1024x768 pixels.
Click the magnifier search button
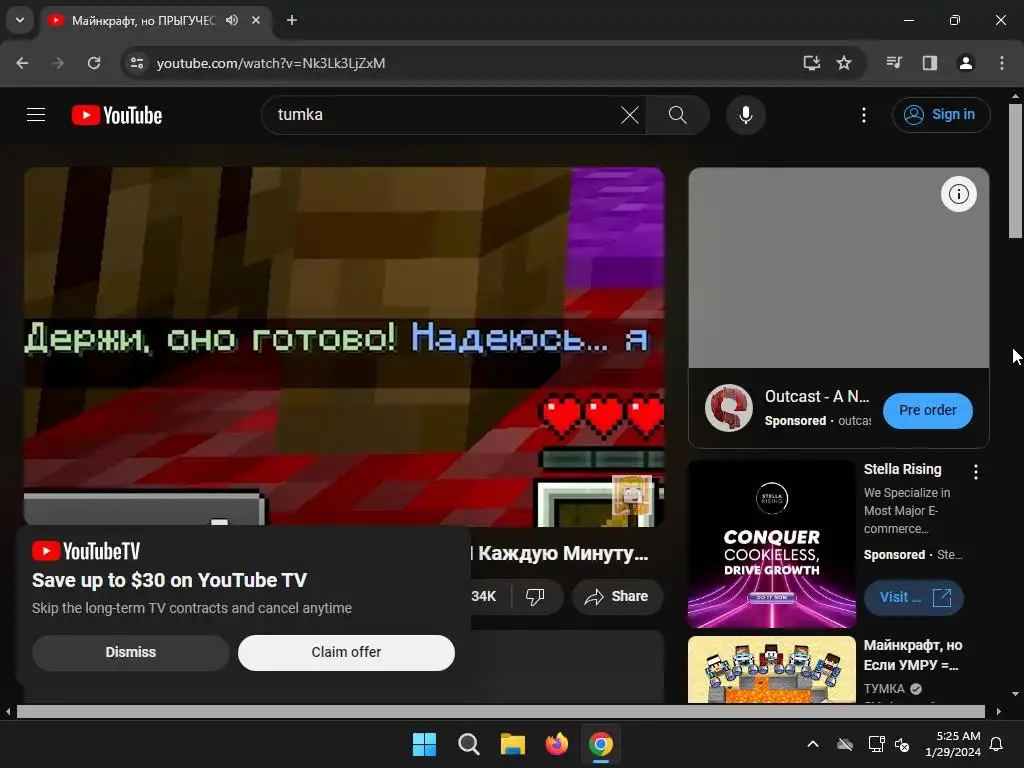pyautogui.click(x=677, y=115)
